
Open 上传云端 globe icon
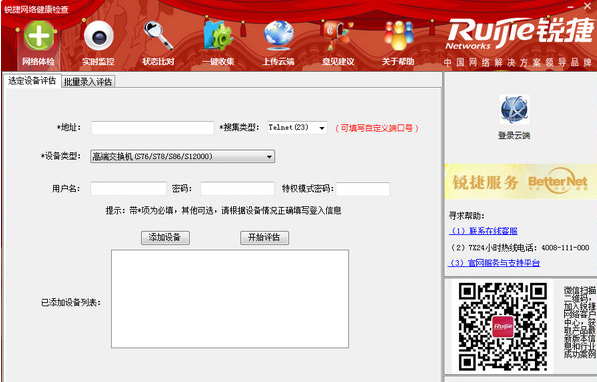tap(278, 35)
